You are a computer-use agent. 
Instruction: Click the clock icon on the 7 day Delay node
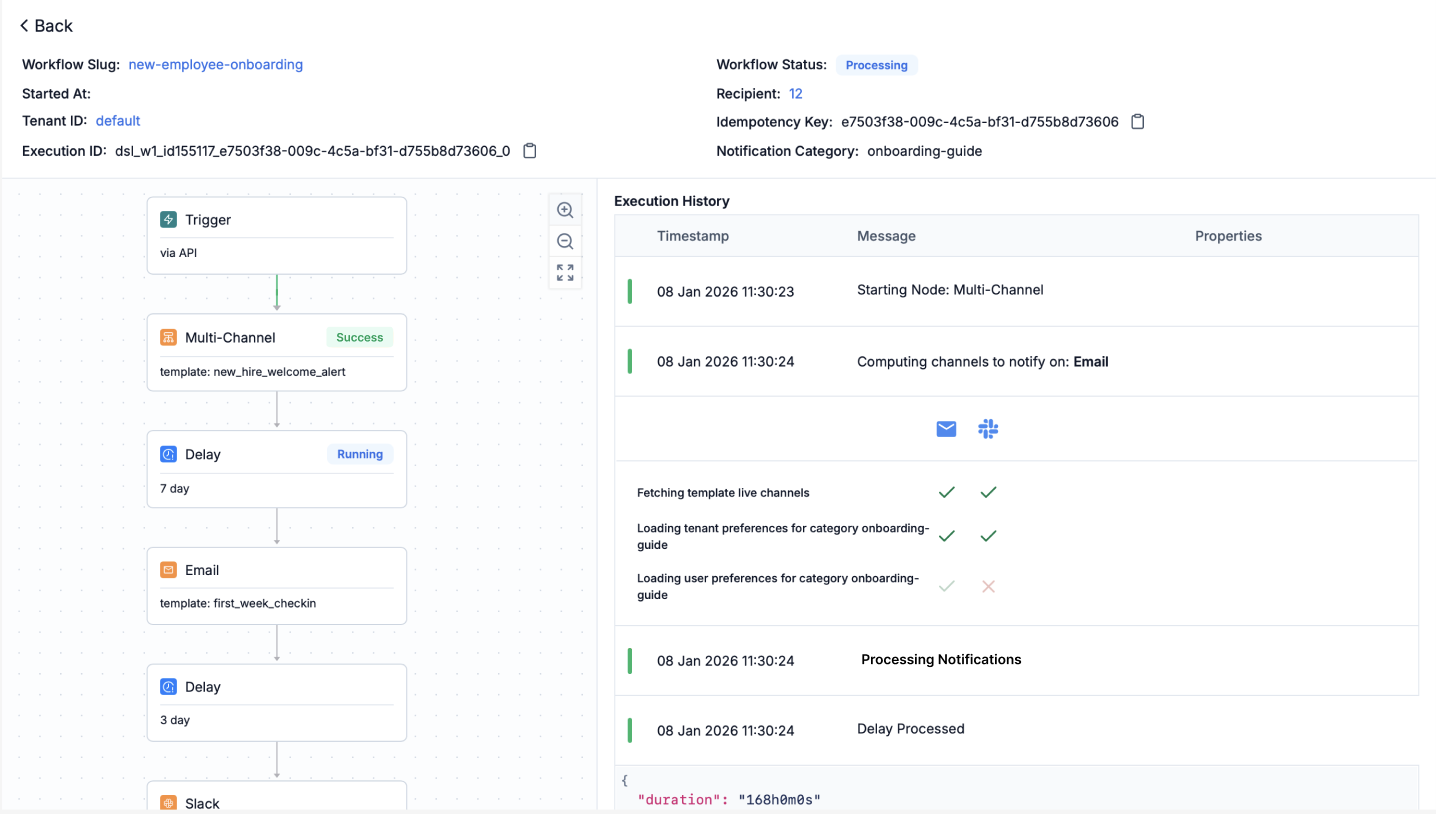(166, 453)
